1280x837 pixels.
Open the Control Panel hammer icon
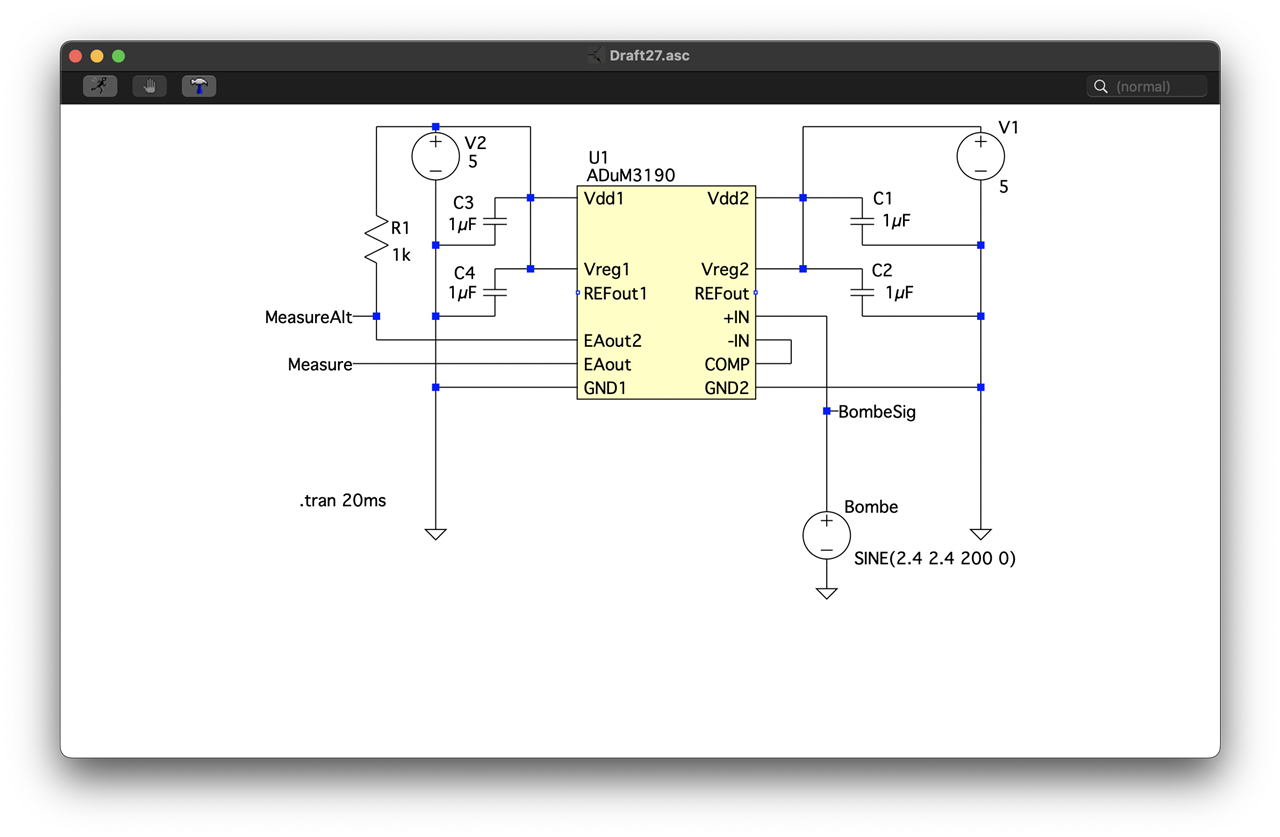(x=199, y=86)
